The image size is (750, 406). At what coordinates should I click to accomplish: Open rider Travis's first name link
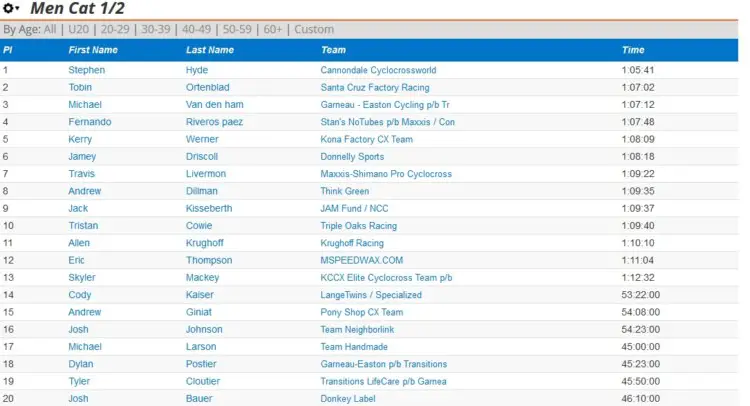[x=81, y=174]
